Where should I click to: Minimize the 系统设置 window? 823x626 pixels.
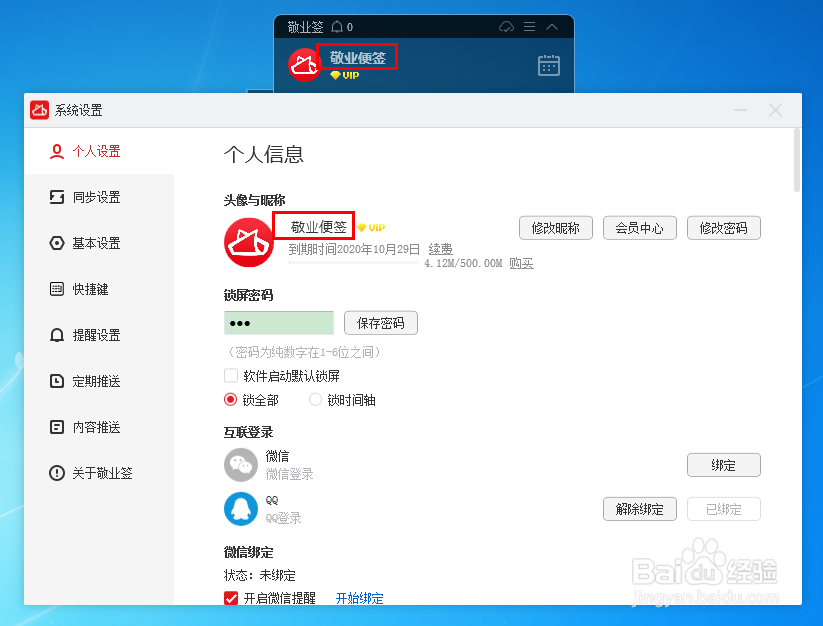740,110
